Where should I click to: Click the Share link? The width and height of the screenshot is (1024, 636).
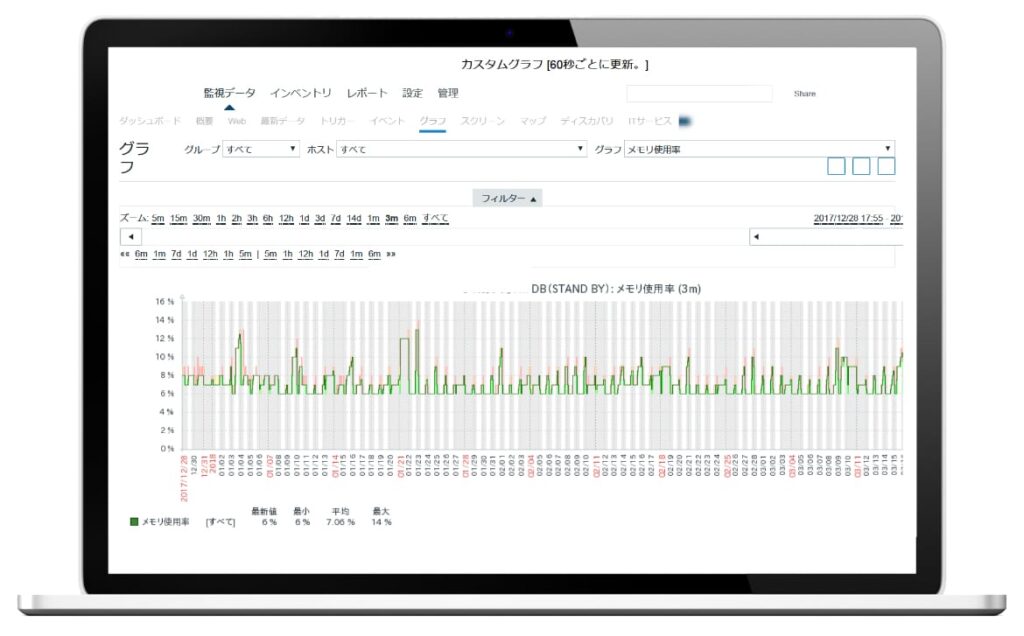tap(804, 94)
